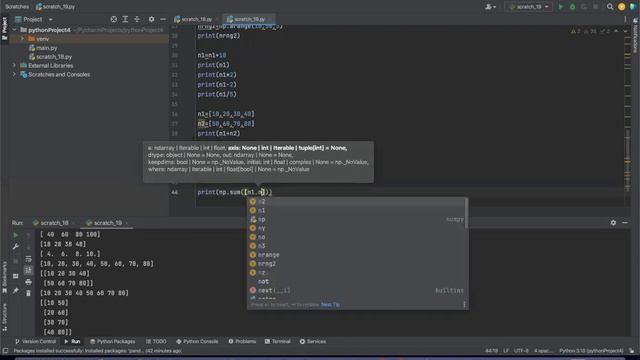Click UTF-8 encoding in status bar

click(x=521, y=351)
